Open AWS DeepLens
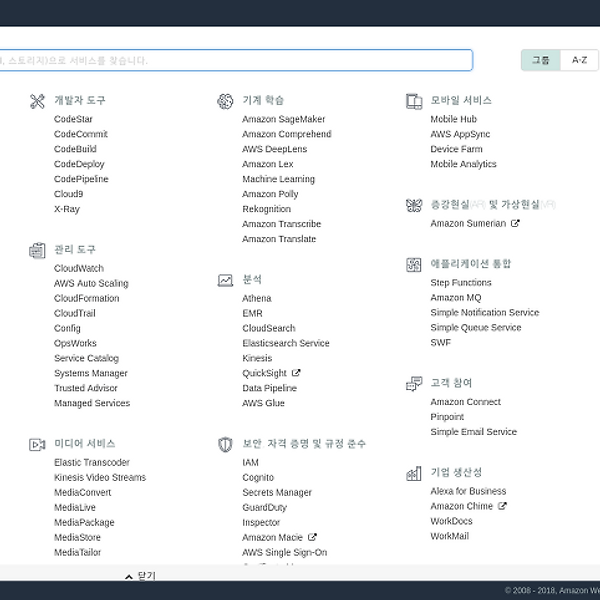The image size is (600, 600). pyautogui.click(x=274, y=149)
